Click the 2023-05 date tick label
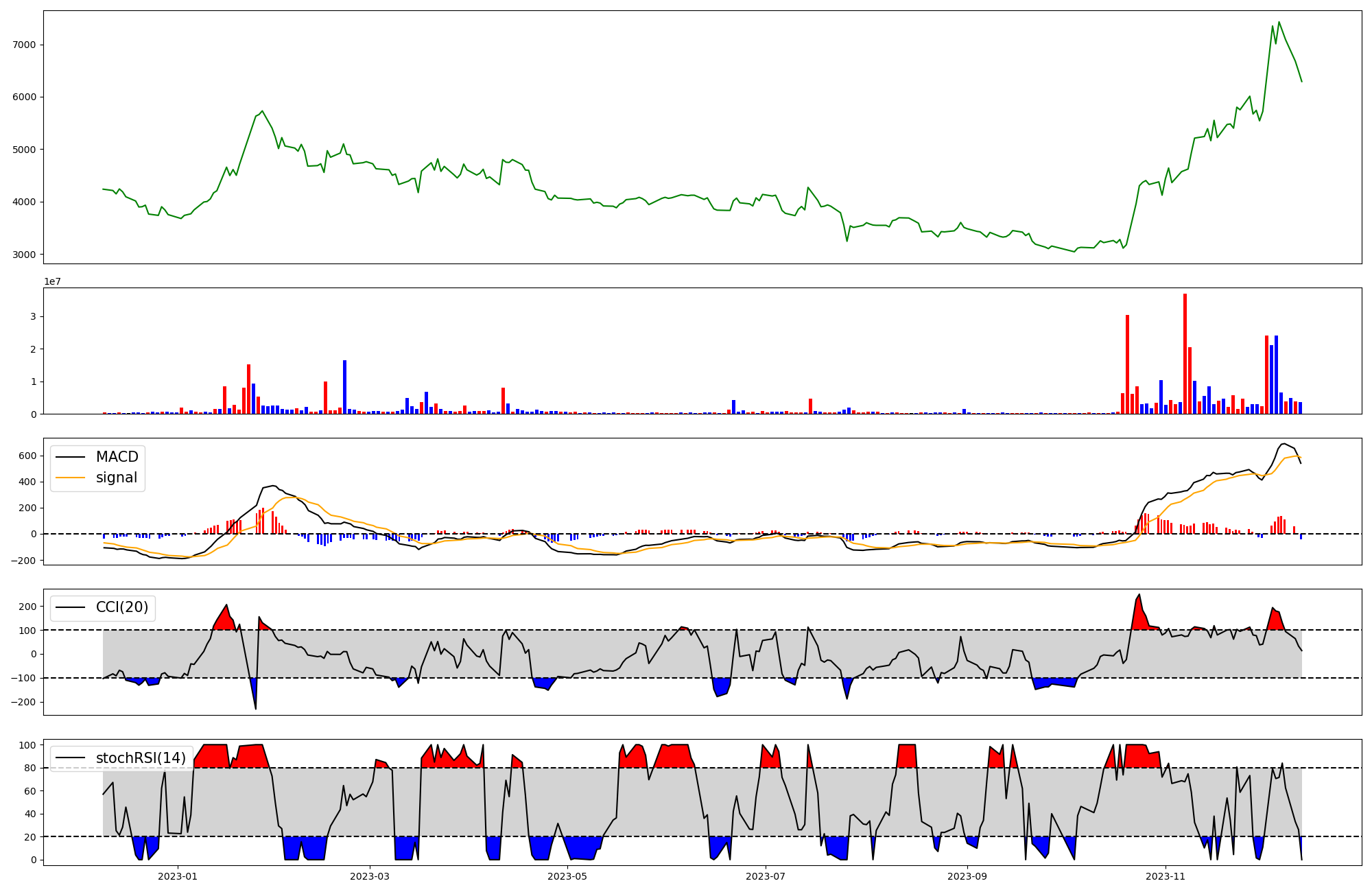 tap(567, 876)
